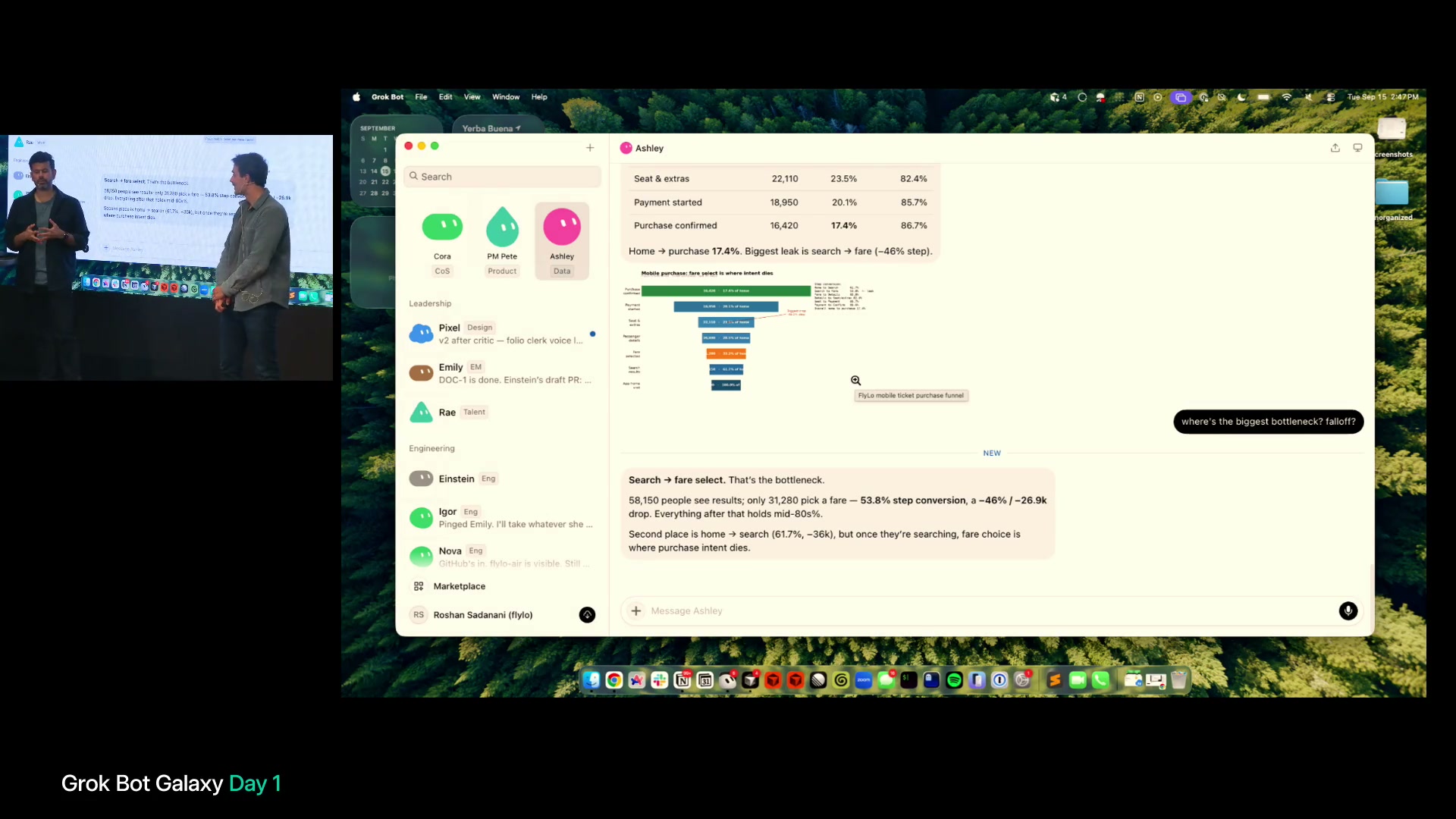The height and width of the screenshot is (819, 1456).
Task: Start a new chat with the plus icon beside the window controls
Action: [x=590, y=148]
